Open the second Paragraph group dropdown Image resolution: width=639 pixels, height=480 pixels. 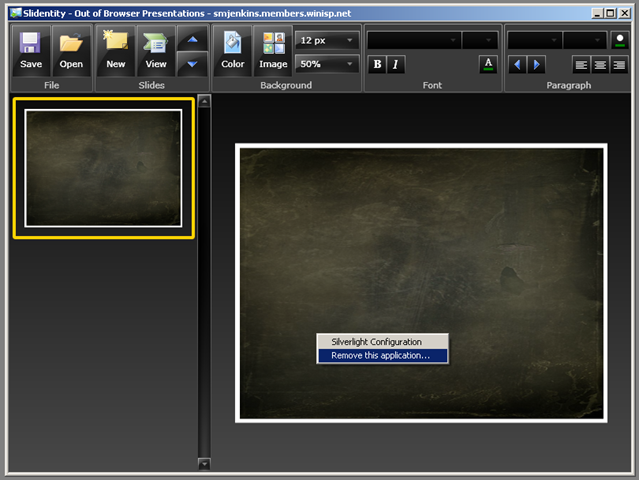click(x=585, y=40)
